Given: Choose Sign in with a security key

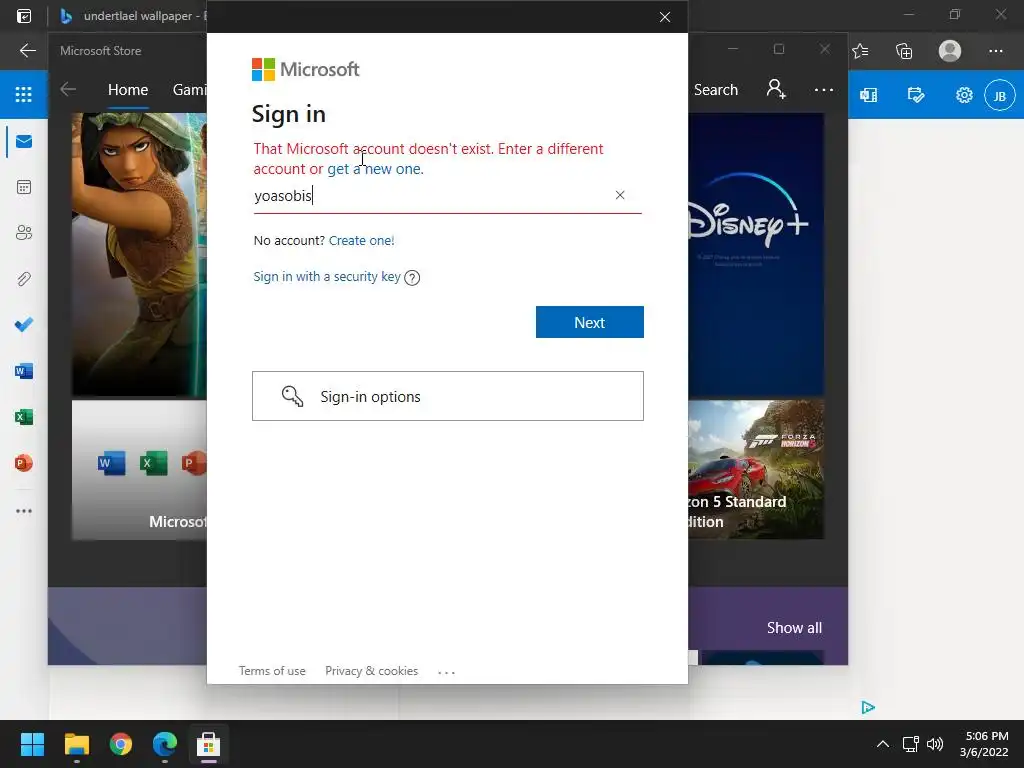Looking at the screenshot, I should (327, 276).
